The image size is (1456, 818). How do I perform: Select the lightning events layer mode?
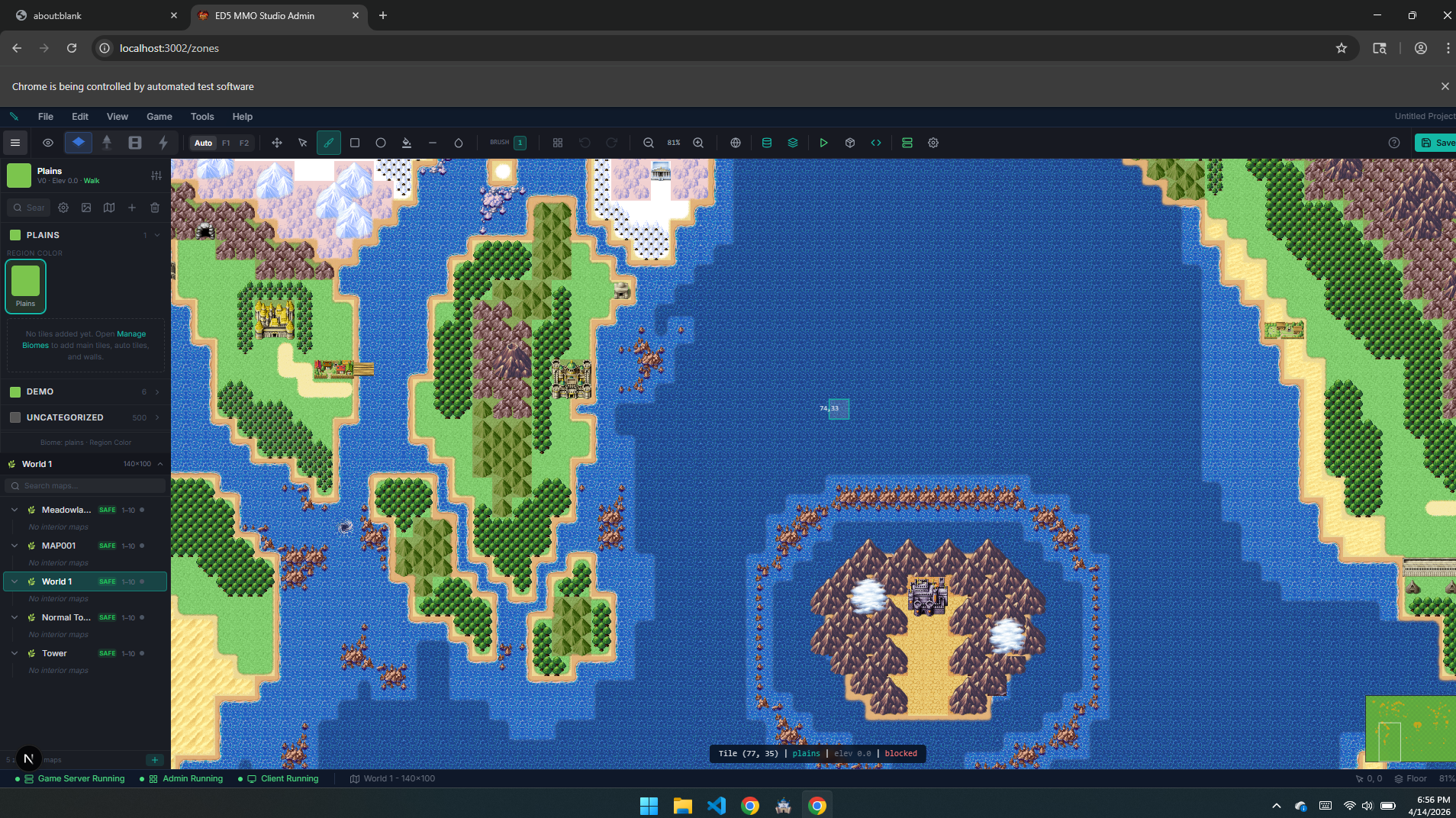163,143
